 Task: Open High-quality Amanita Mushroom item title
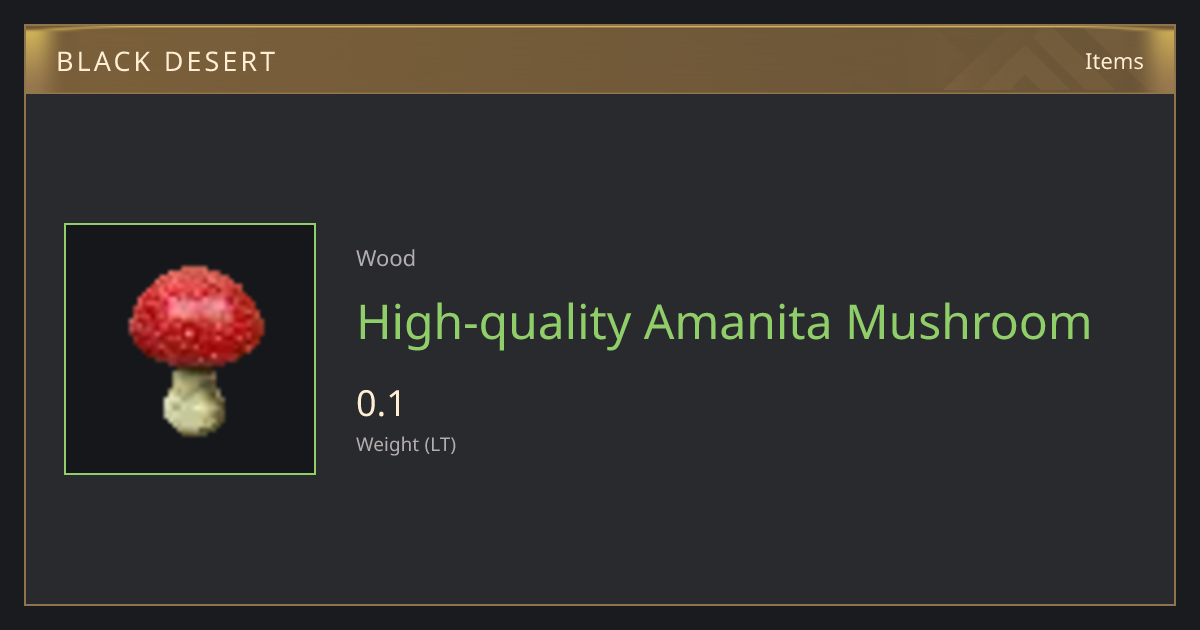[724, 322]
